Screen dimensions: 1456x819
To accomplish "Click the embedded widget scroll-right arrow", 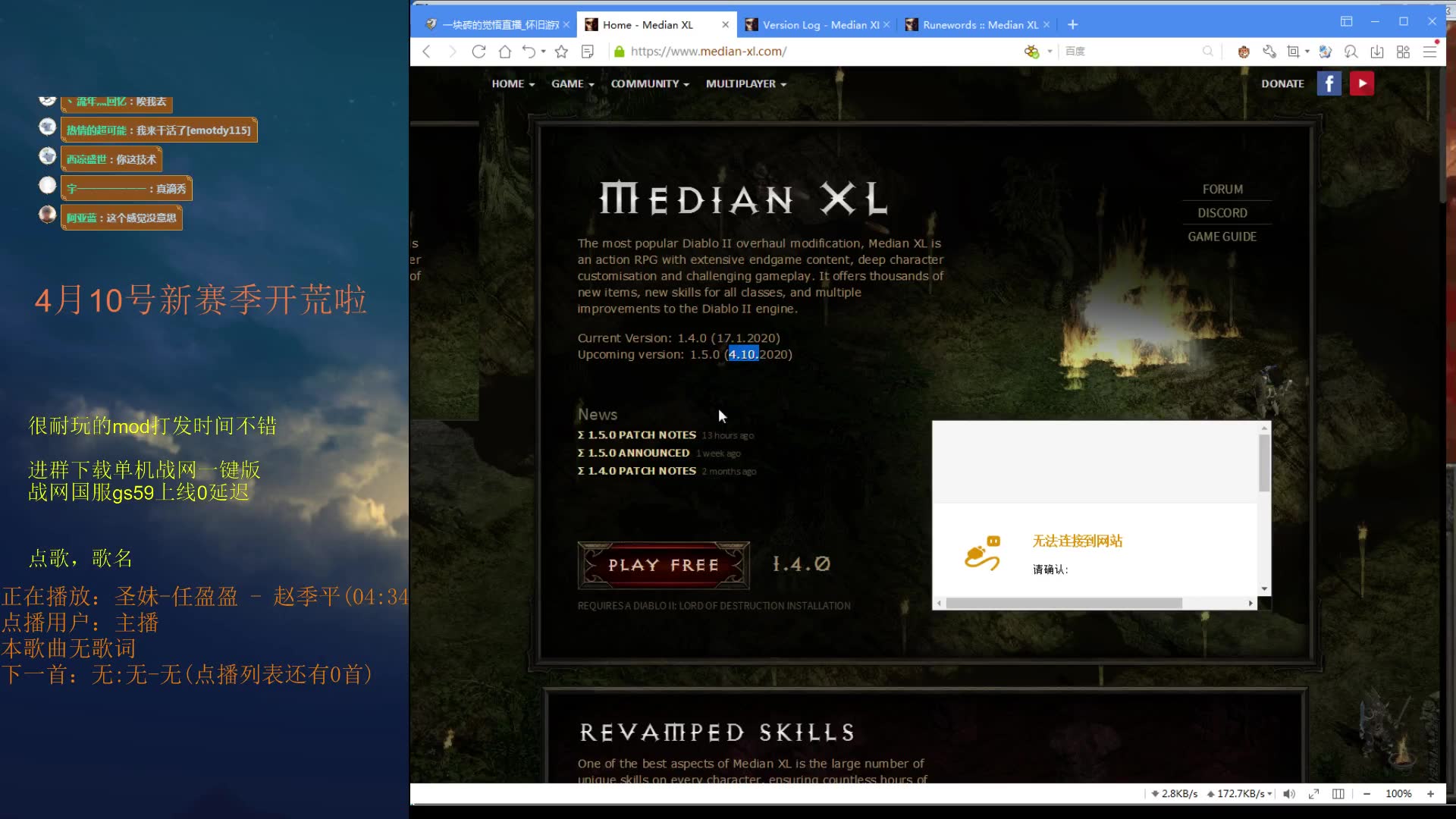I will click(x=1250, y=604).
